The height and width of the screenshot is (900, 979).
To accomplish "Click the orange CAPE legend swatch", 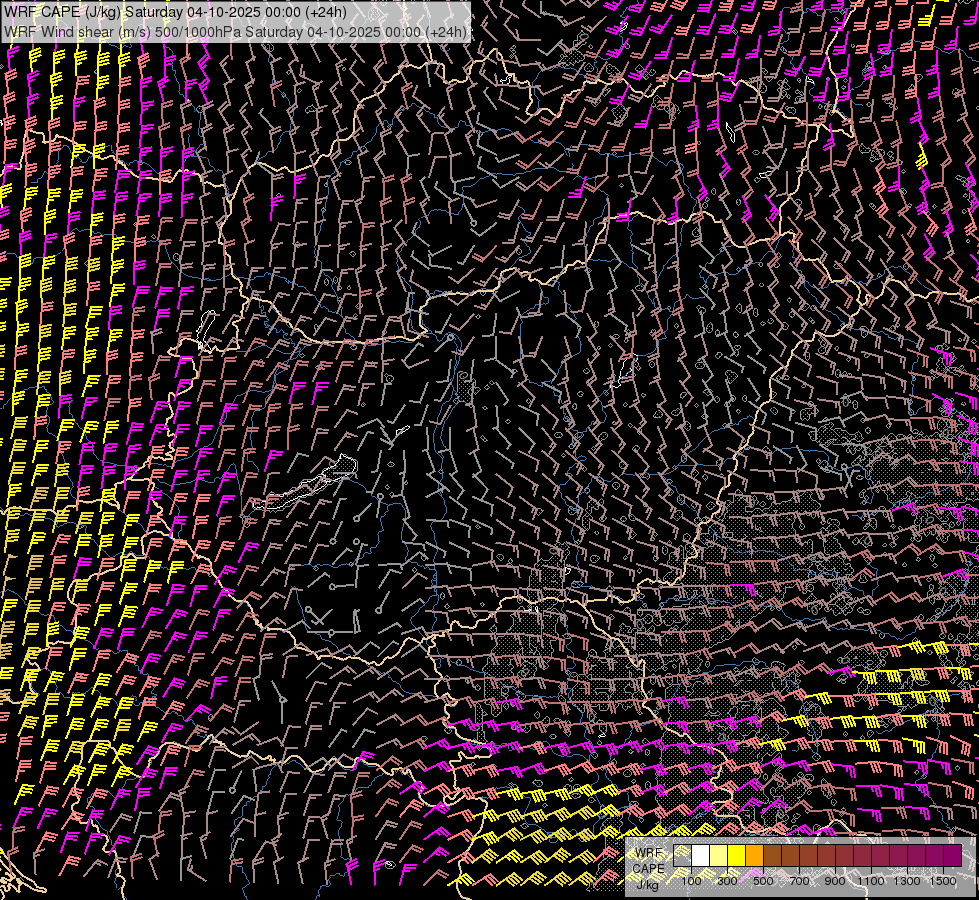I will click(754, 856).
